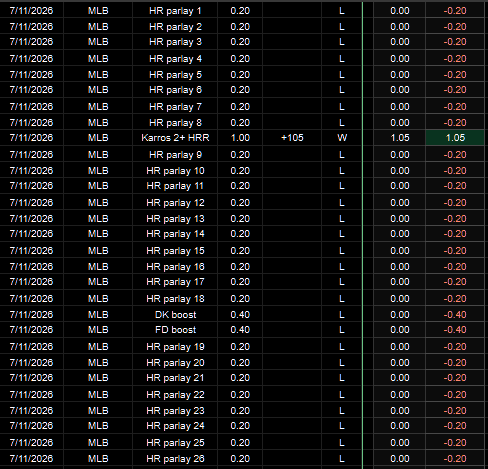This screenshot has width=488, height=469.
Task: Select the 'Karros 2+ HRR' cell
Action: (175, 138)
